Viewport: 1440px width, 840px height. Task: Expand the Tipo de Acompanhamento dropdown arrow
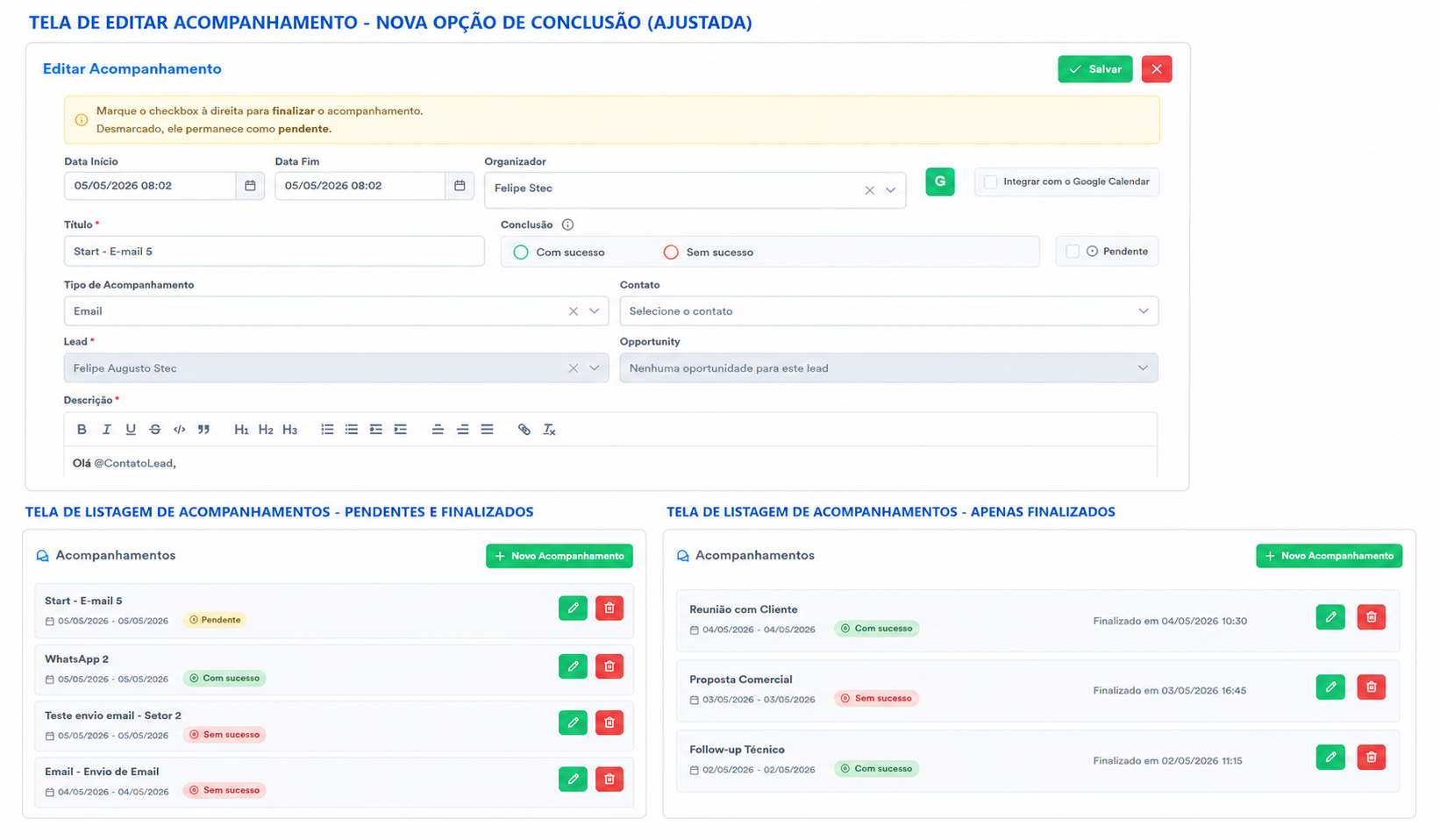pos(595,311)
